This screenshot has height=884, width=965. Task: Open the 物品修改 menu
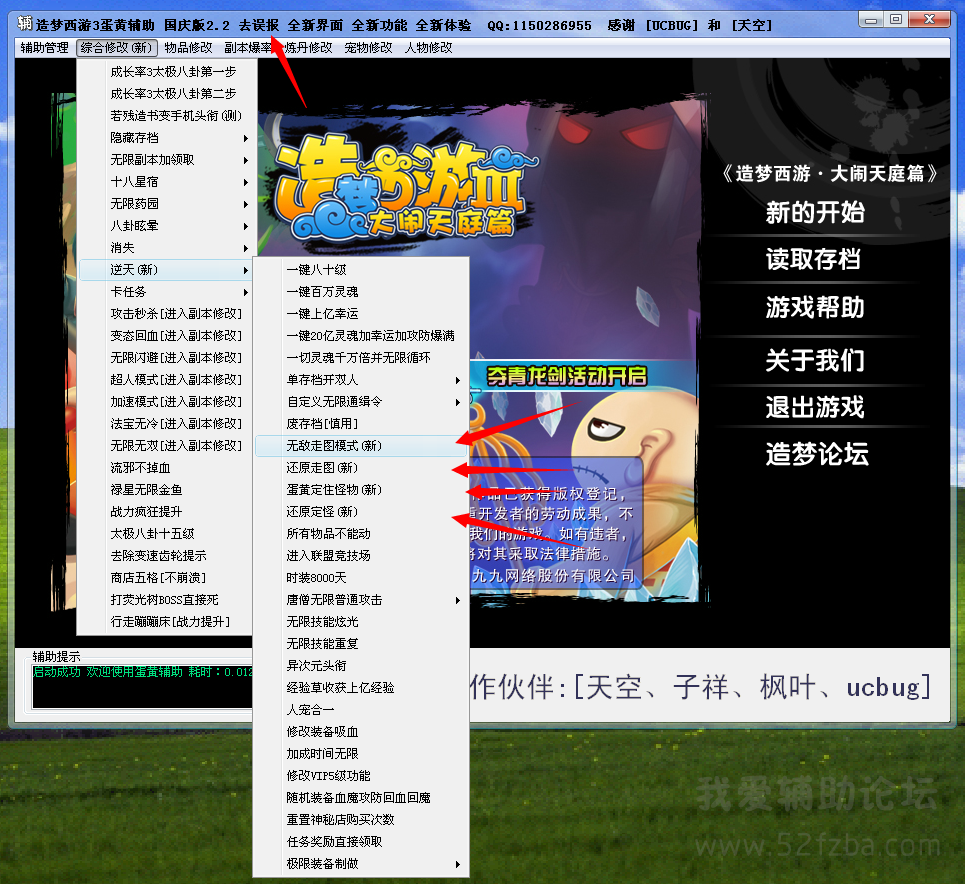click(x=188, y=48)
